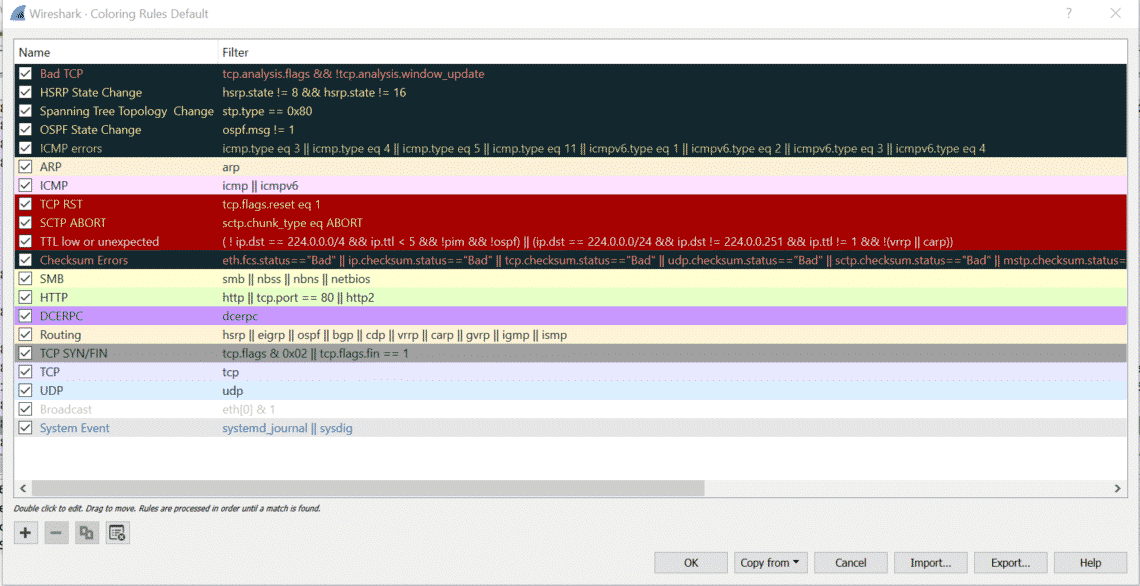Toggle OSPF State Change checkbox
Viewport: 1140px width, 586px height.
(x=25, y=129)
